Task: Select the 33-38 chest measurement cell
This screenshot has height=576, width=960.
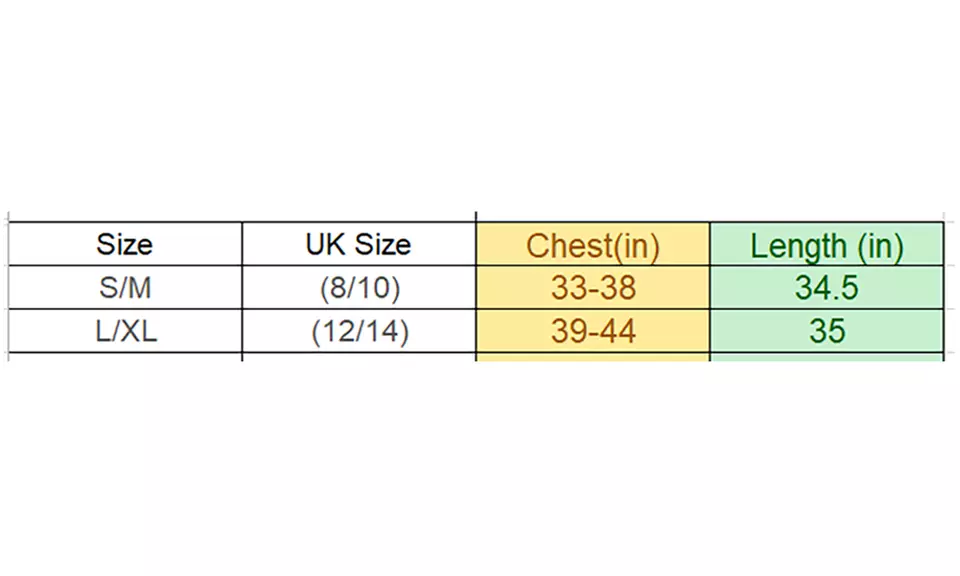Action: click(x=593, y=288)
